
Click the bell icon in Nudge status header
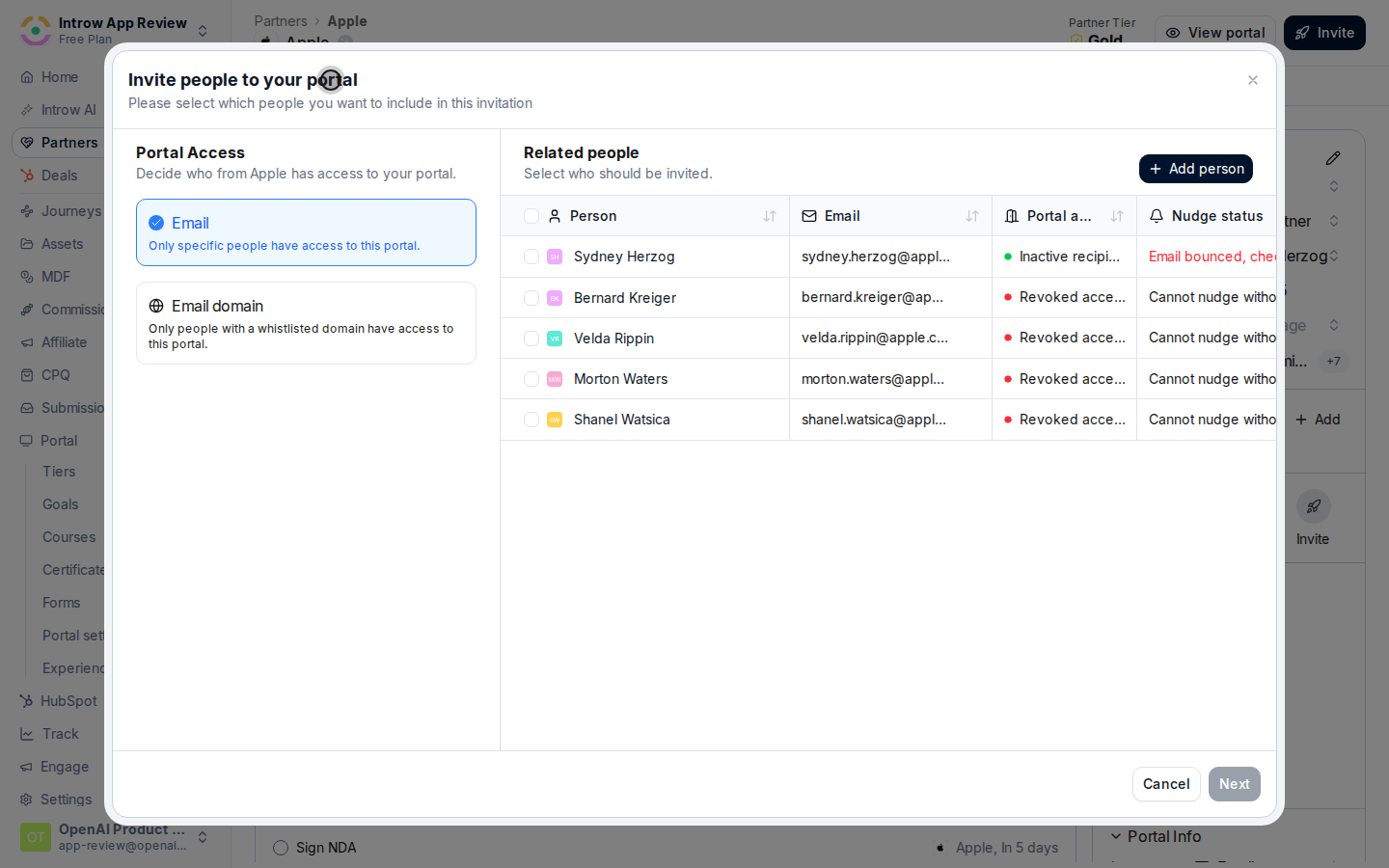(1157, 216)
